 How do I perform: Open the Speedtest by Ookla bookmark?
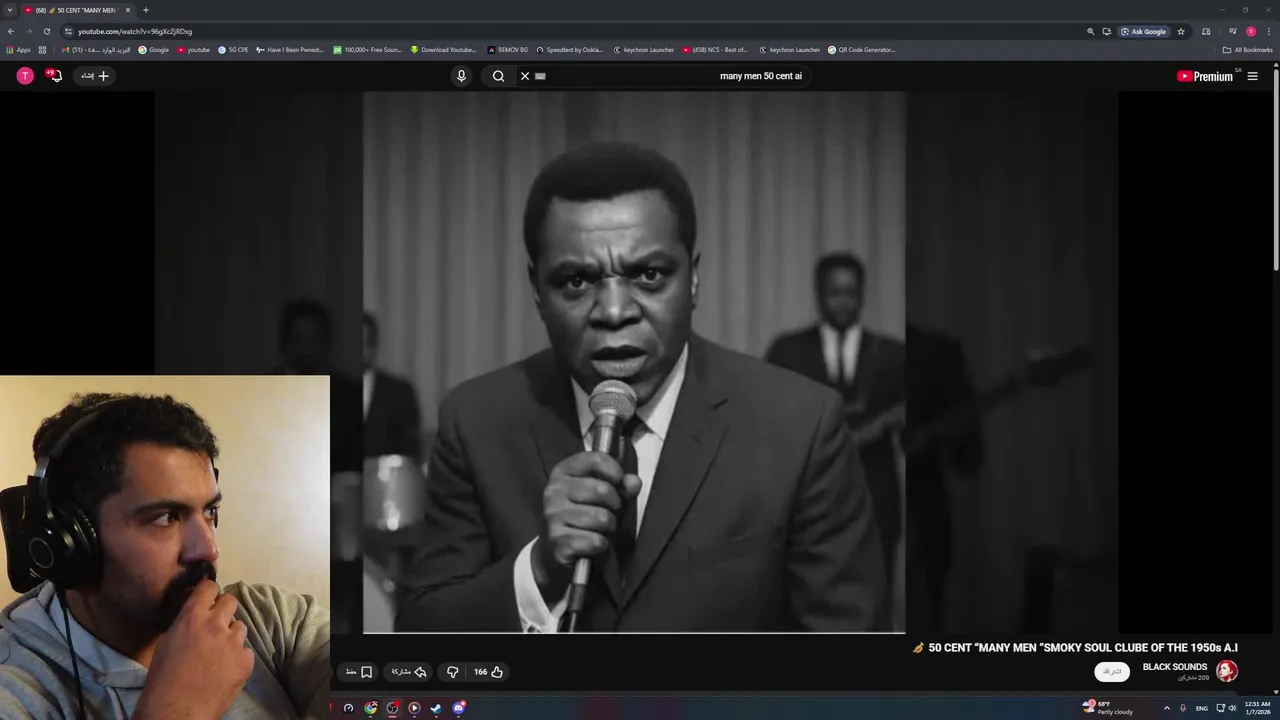pyautogui.click(x=570, y=49)
